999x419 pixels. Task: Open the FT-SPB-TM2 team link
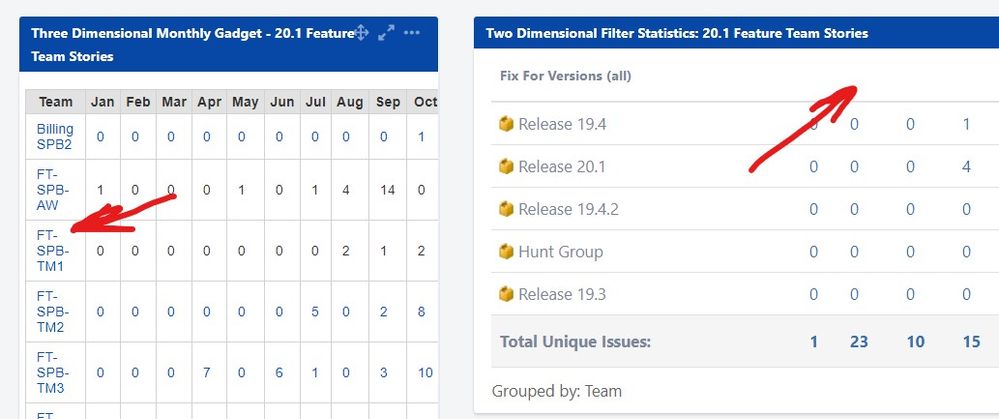pos(53,311)
